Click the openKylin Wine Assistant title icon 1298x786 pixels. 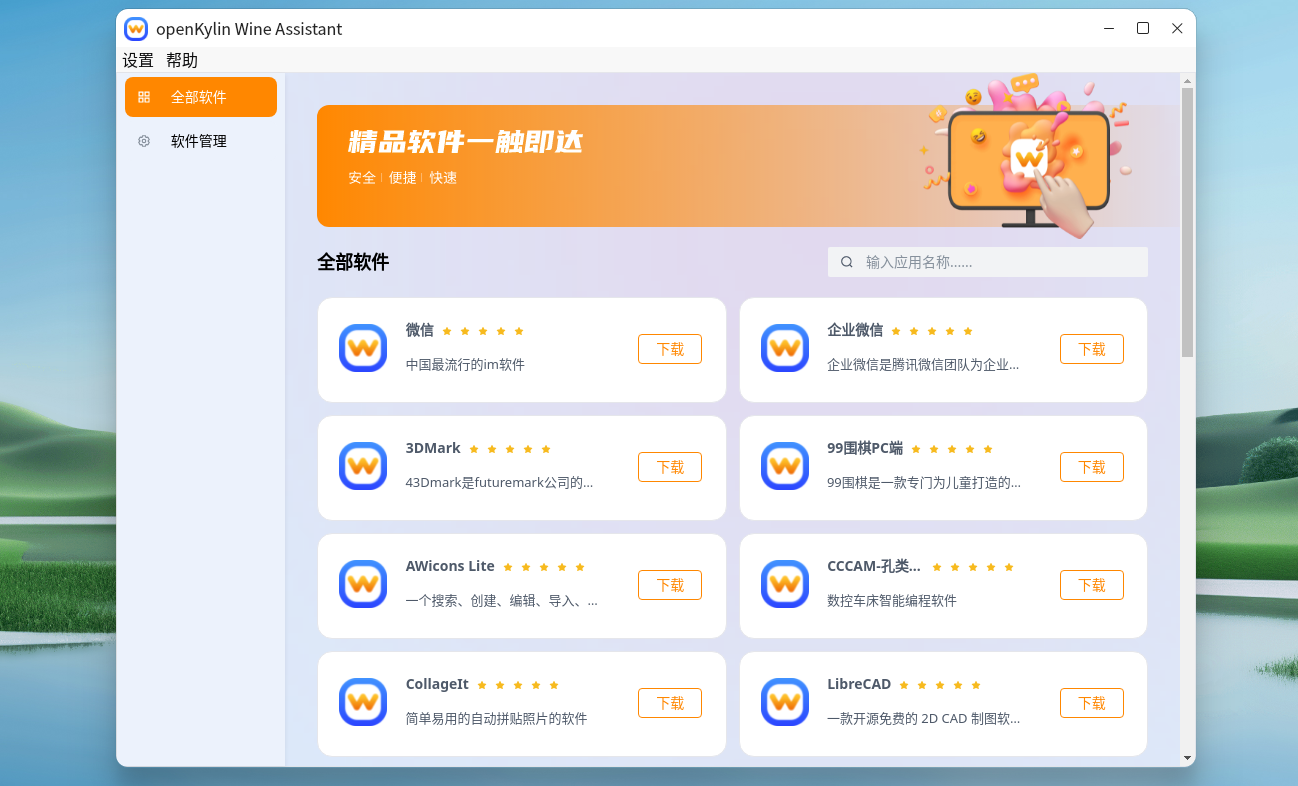[136, 29]
